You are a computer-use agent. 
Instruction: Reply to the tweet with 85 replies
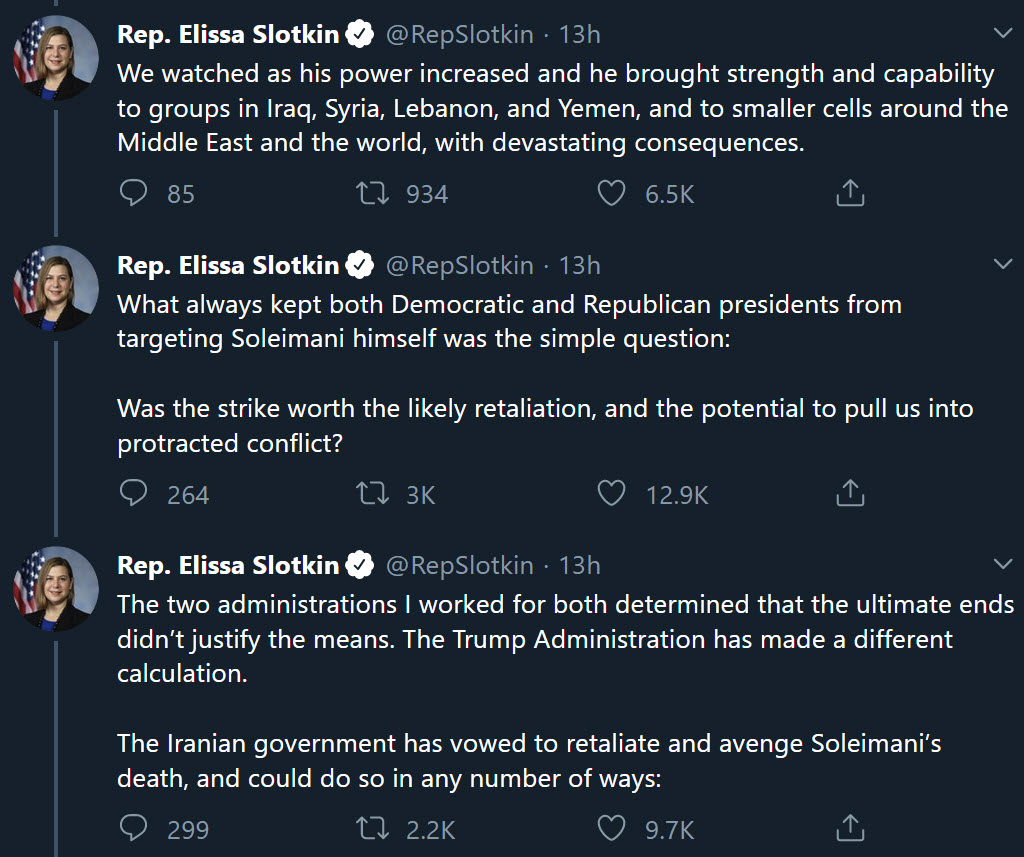click(133, 193)
